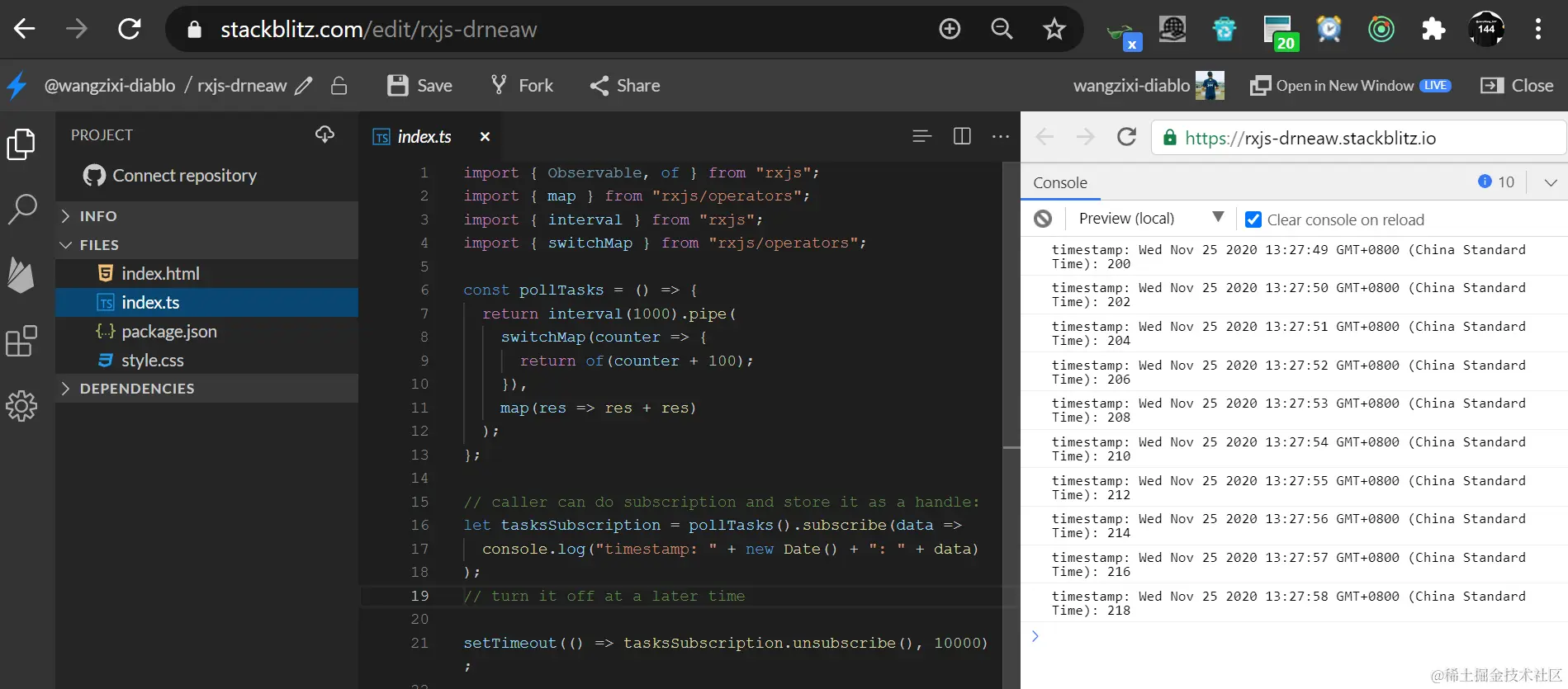The image size is (1568, 689).
Task: Open wangzixi-diablo user profile menu
Action: (x=1149, y=86)
